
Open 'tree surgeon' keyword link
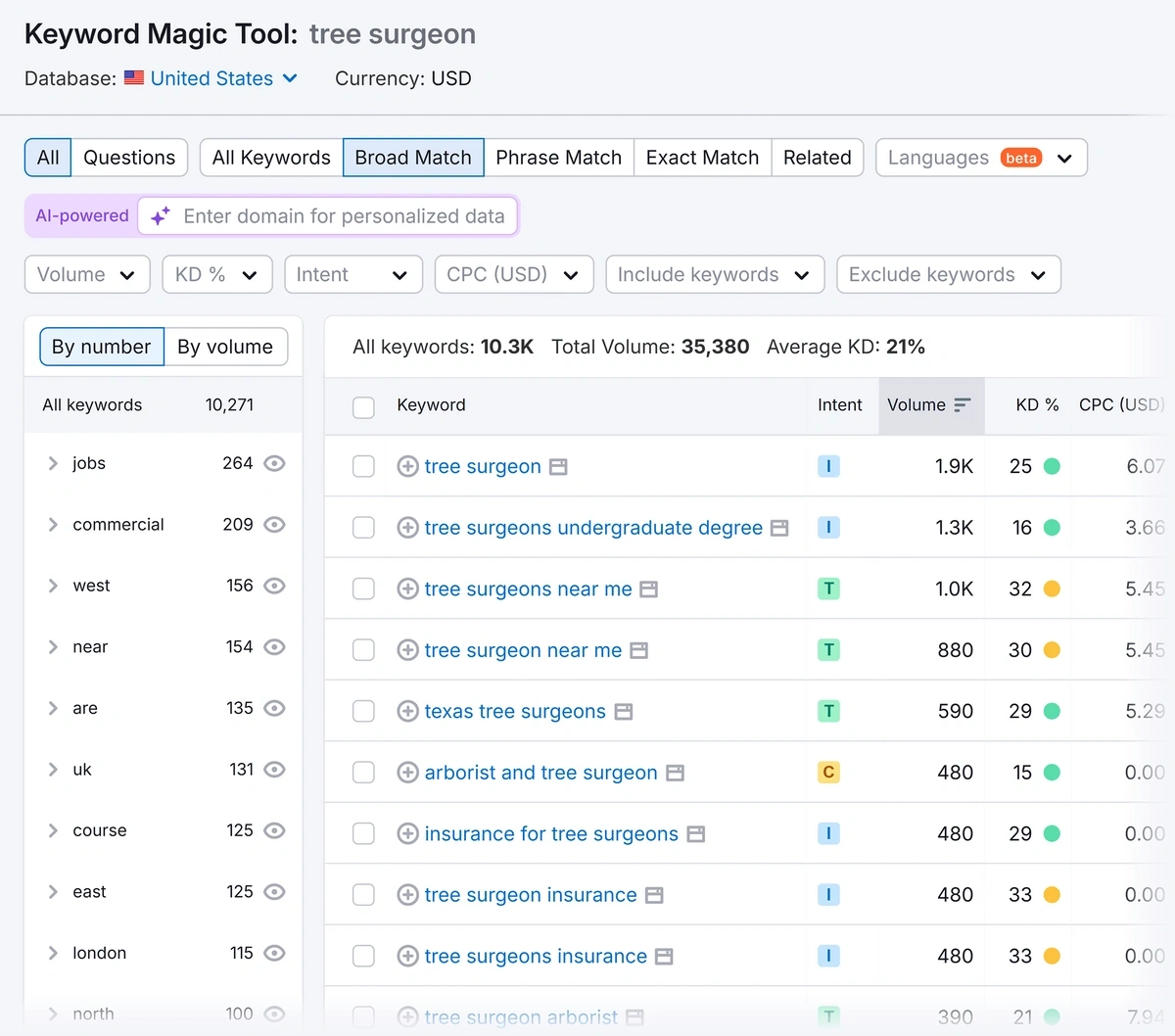pyautogui.click(x=483, y=467)
